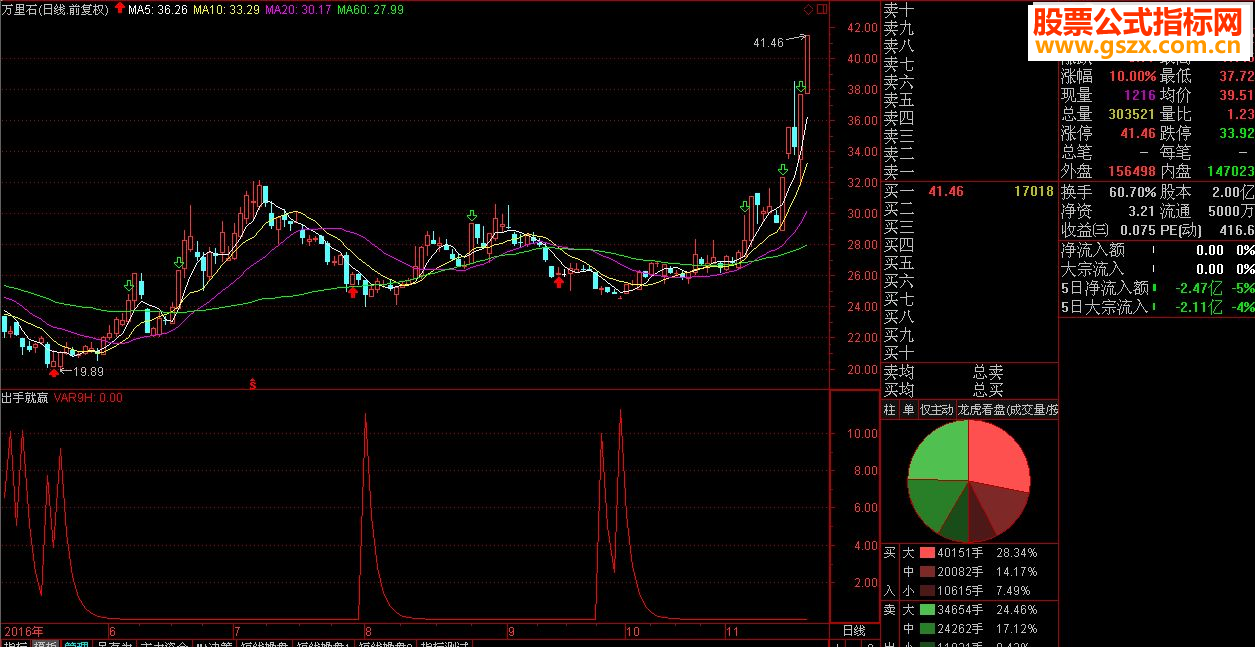Click the 买五 order book row
This screenshot has height=647, width=1255.
(969, 263)
